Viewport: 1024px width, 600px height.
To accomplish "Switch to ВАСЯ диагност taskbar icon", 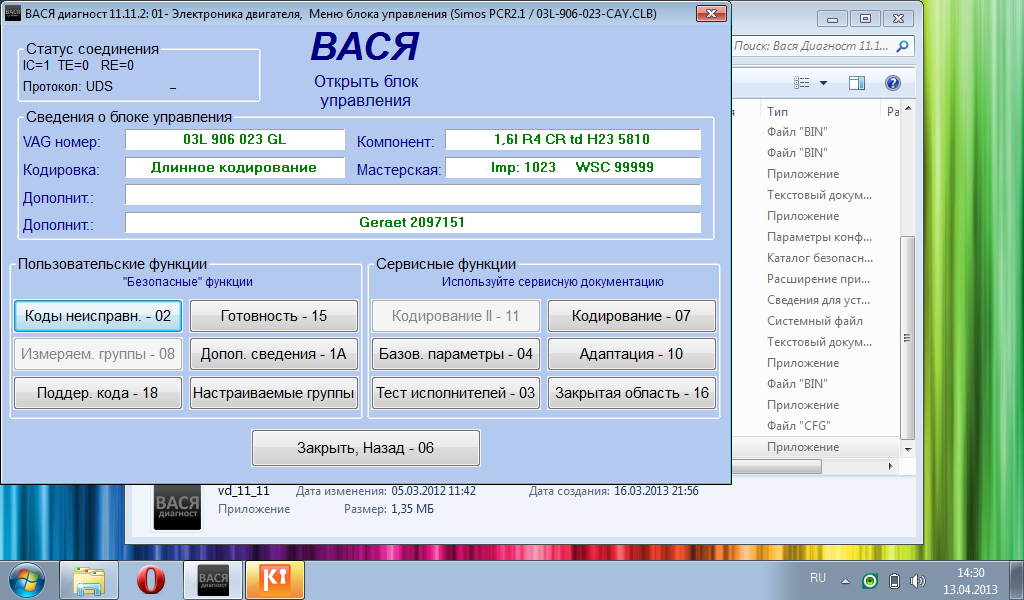I will pyautogui.click(x=212, y=580).
